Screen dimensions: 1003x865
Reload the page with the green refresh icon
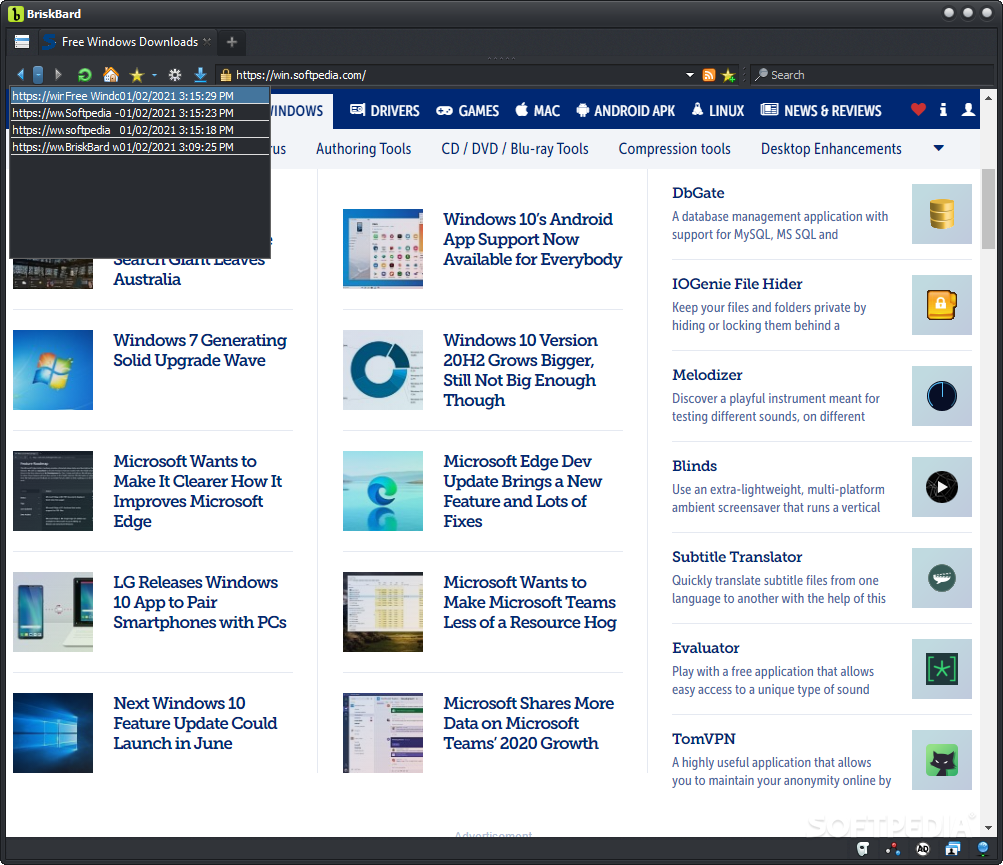point(84,75)
